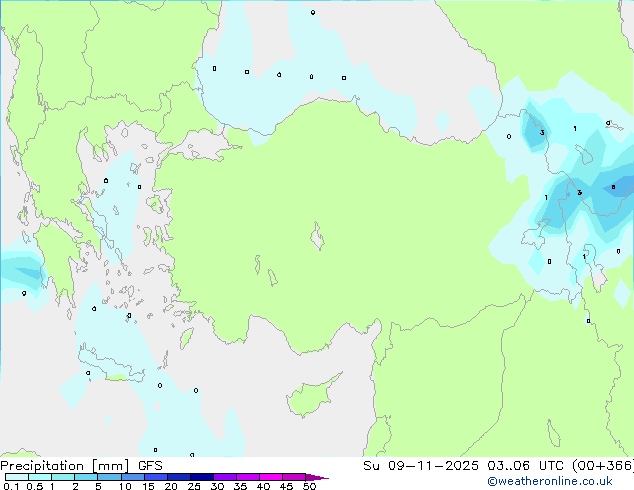Click the '20' legend value label
634x490 pixels.
[171, 486]
